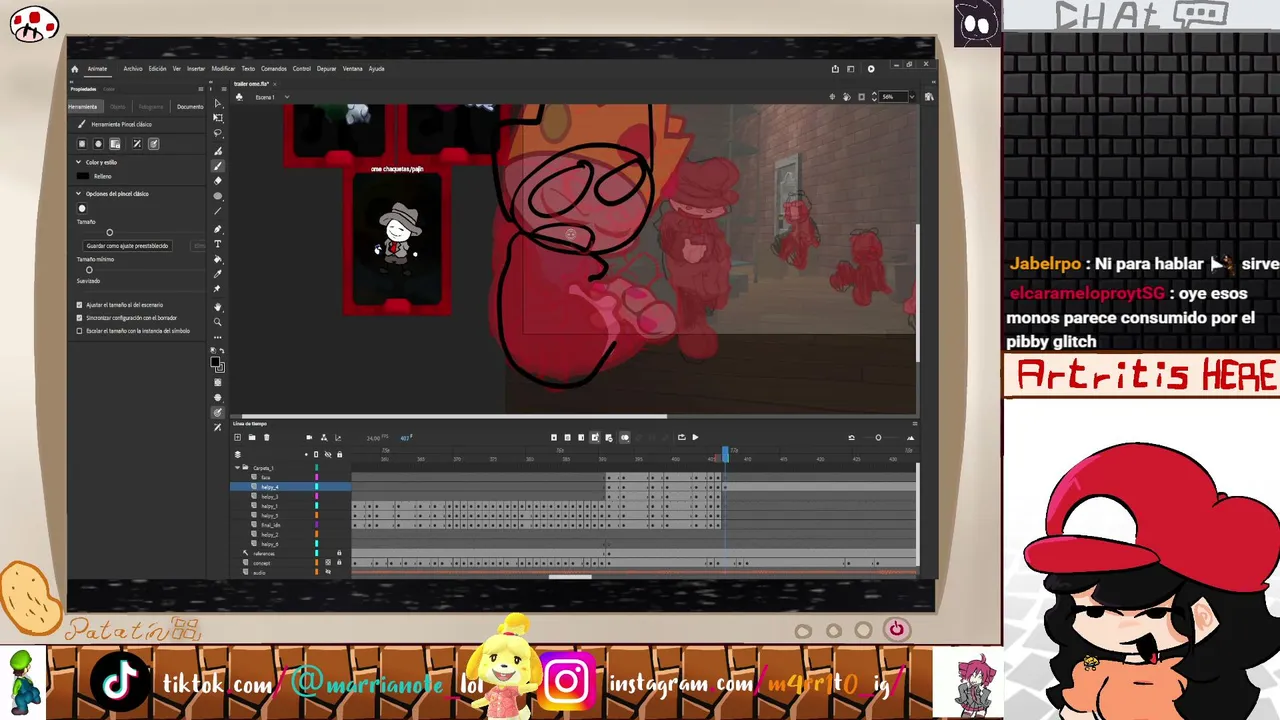Screen dimensions: 1280x720
Task: Switch to the Documento properties tab
Action: tap(190, 106)
